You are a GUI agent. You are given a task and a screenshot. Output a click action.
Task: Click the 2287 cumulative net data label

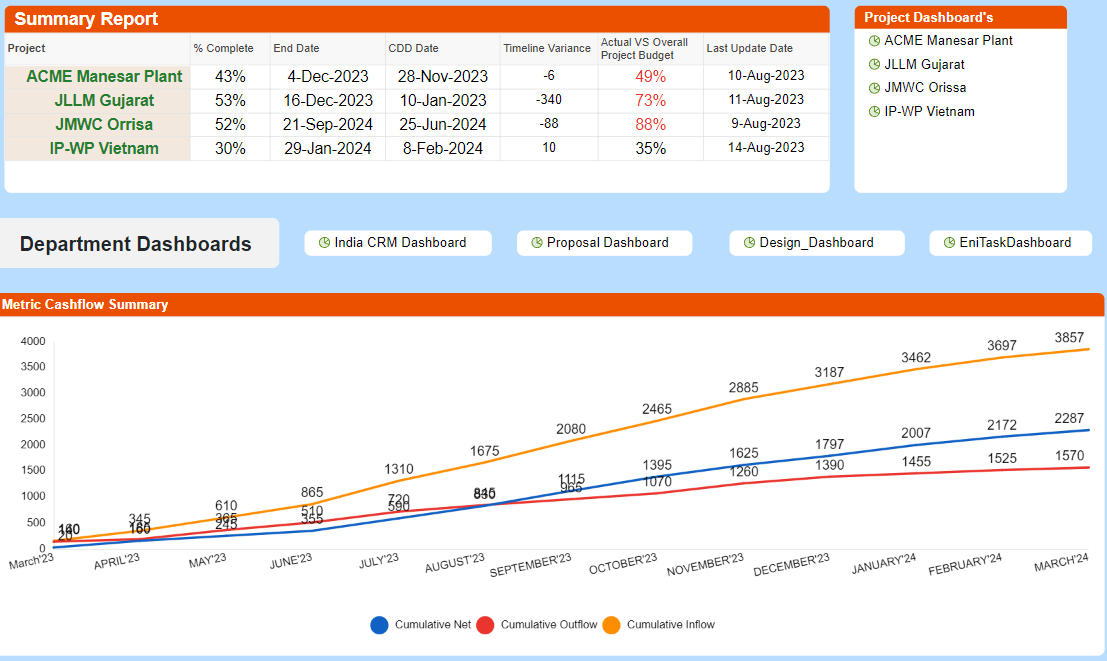[x=1069, y=419]
